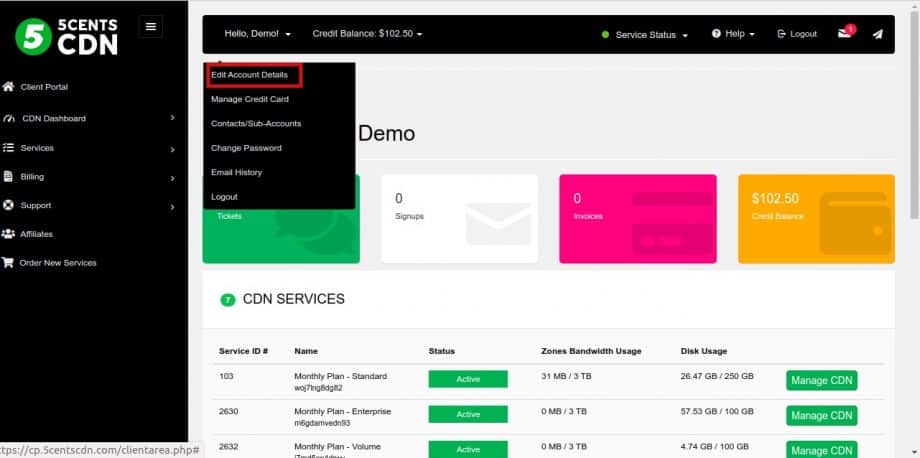Select Edit Account Details menu entry
Viewport: 920px width, 458px height.
(x=250, y=75)
